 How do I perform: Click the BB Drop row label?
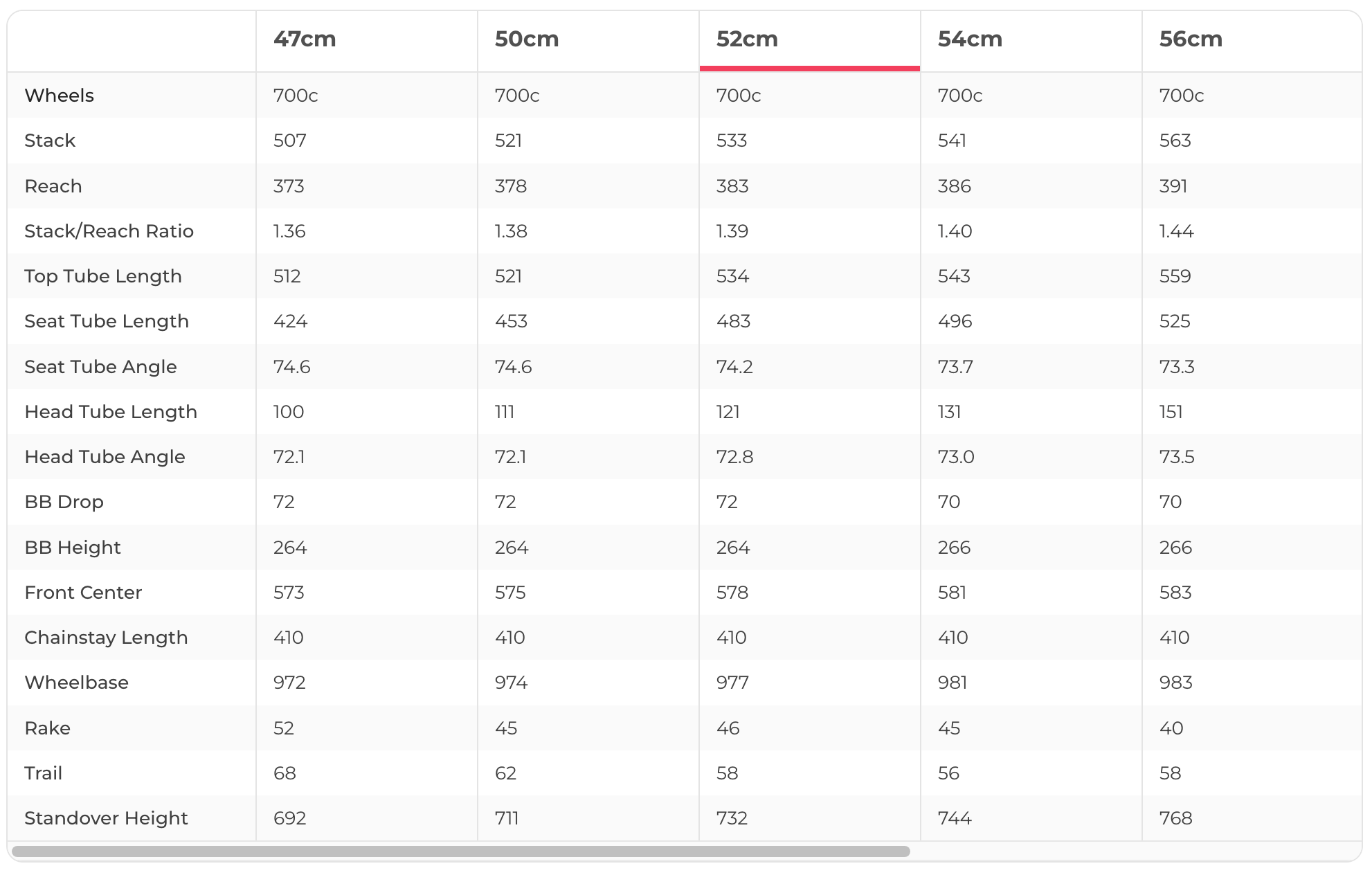tap(64, 502)
